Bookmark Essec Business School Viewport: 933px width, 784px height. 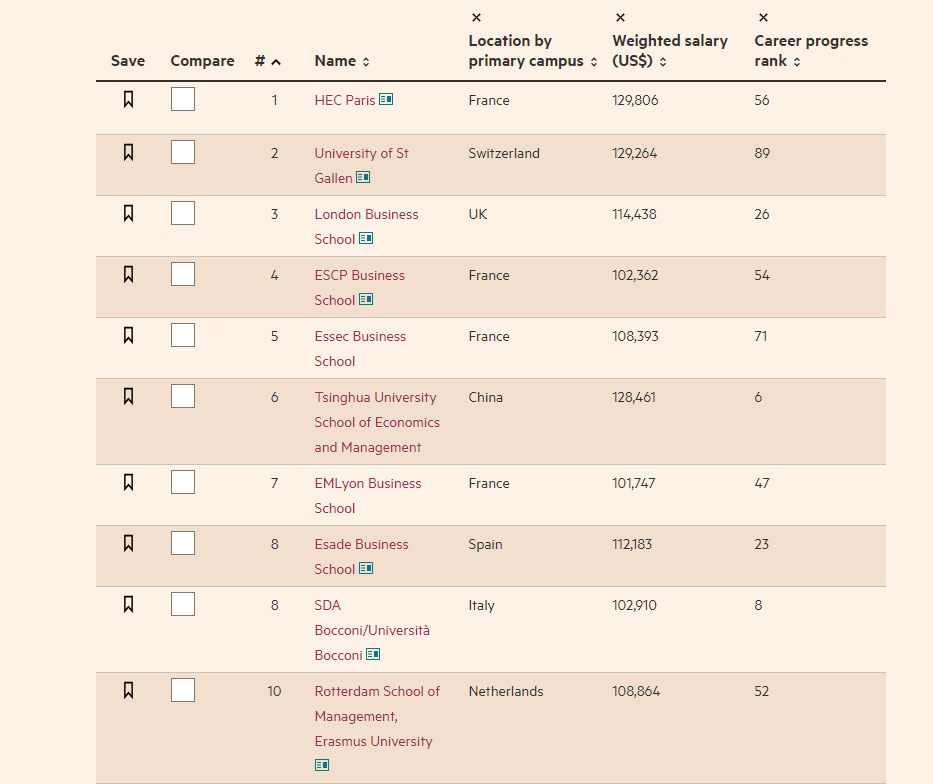point(128,335)
